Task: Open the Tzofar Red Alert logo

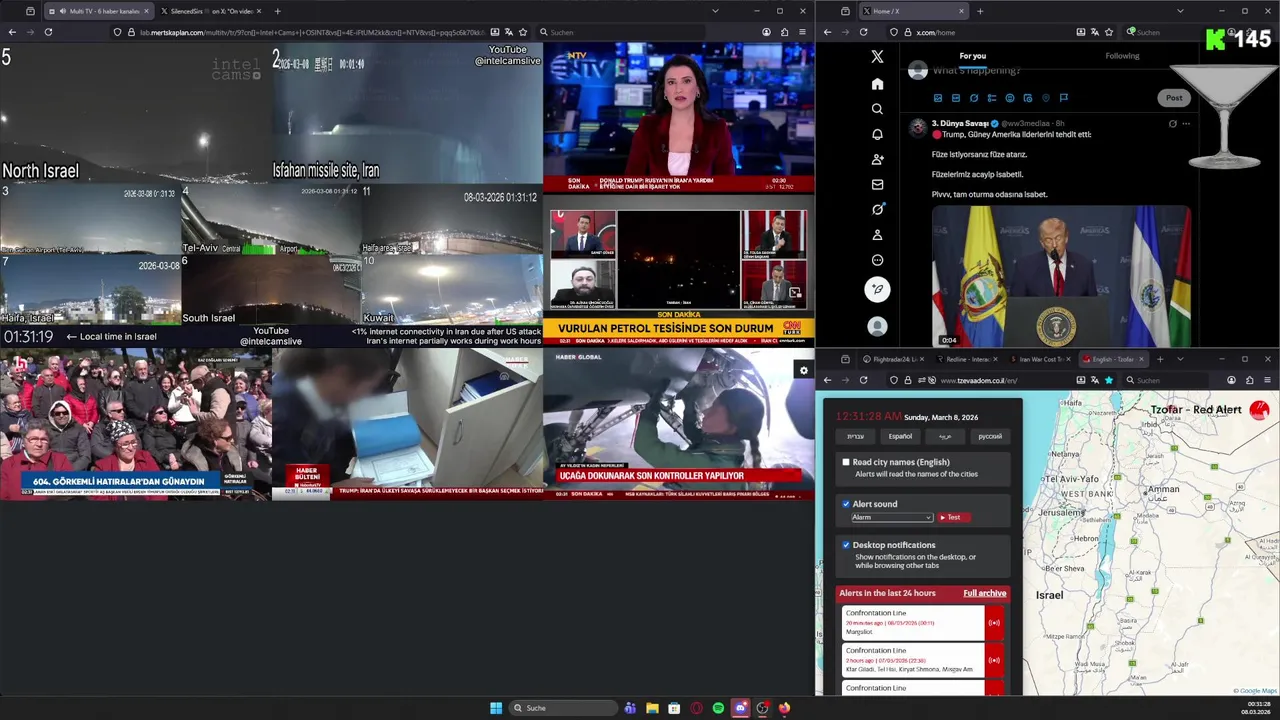Action: pyautogui.click(x=1259, y=410)
